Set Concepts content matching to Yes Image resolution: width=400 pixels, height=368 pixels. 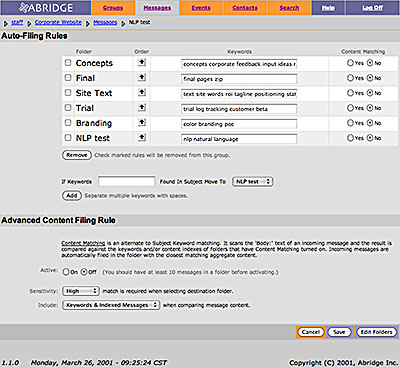(x=350, y=63)
